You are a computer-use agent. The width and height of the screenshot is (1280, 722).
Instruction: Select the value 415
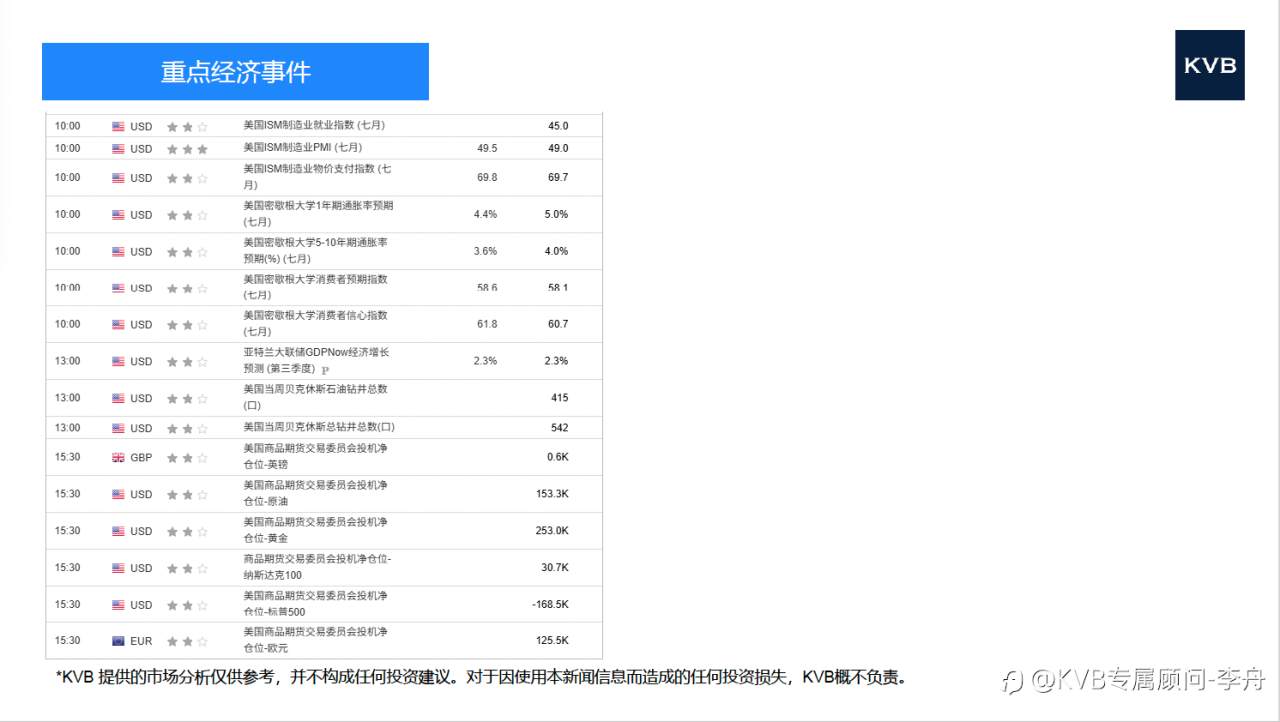point(559,398)
